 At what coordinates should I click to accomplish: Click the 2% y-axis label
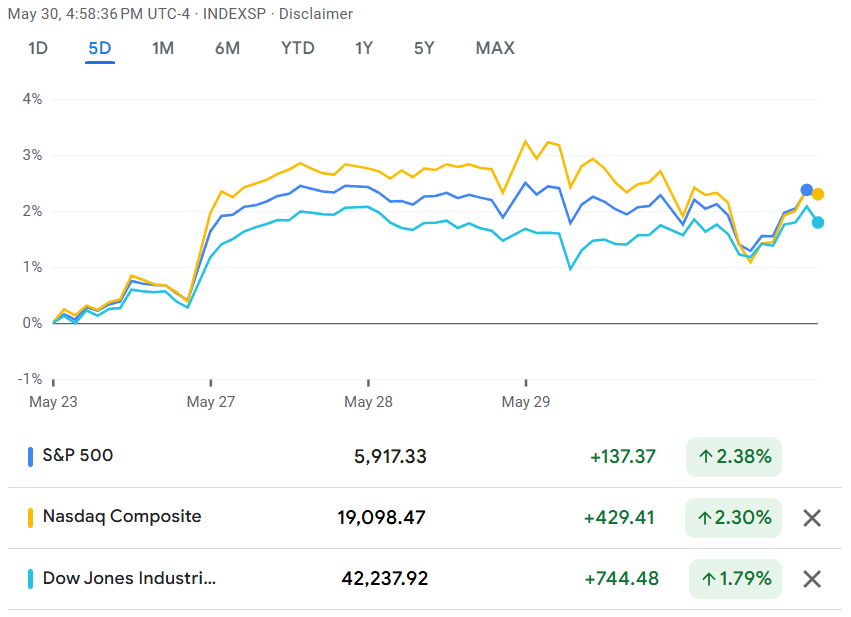(32, 211)
